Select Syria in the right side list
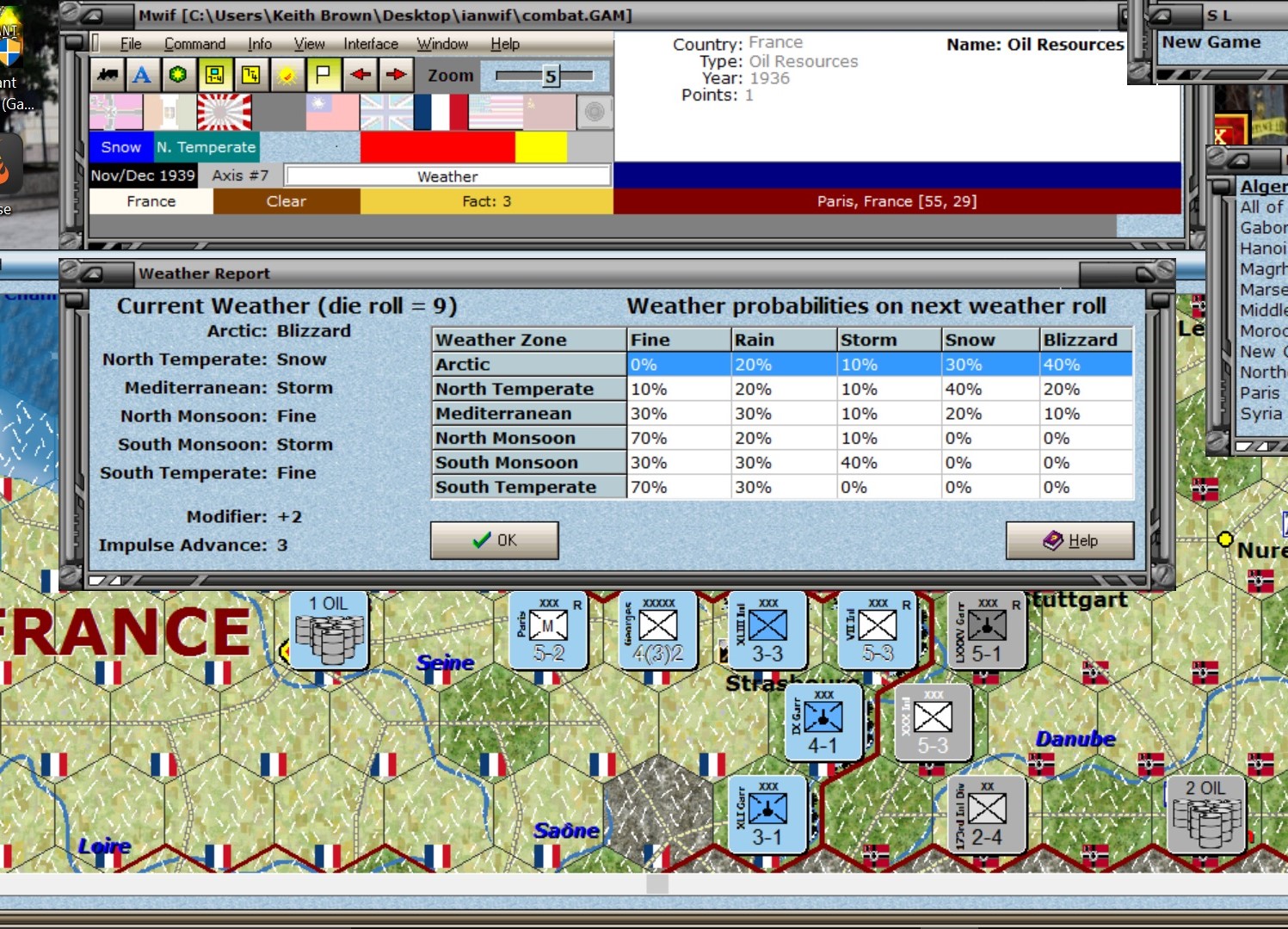This screenshot has width=1288, height=929. (1261, 413)
